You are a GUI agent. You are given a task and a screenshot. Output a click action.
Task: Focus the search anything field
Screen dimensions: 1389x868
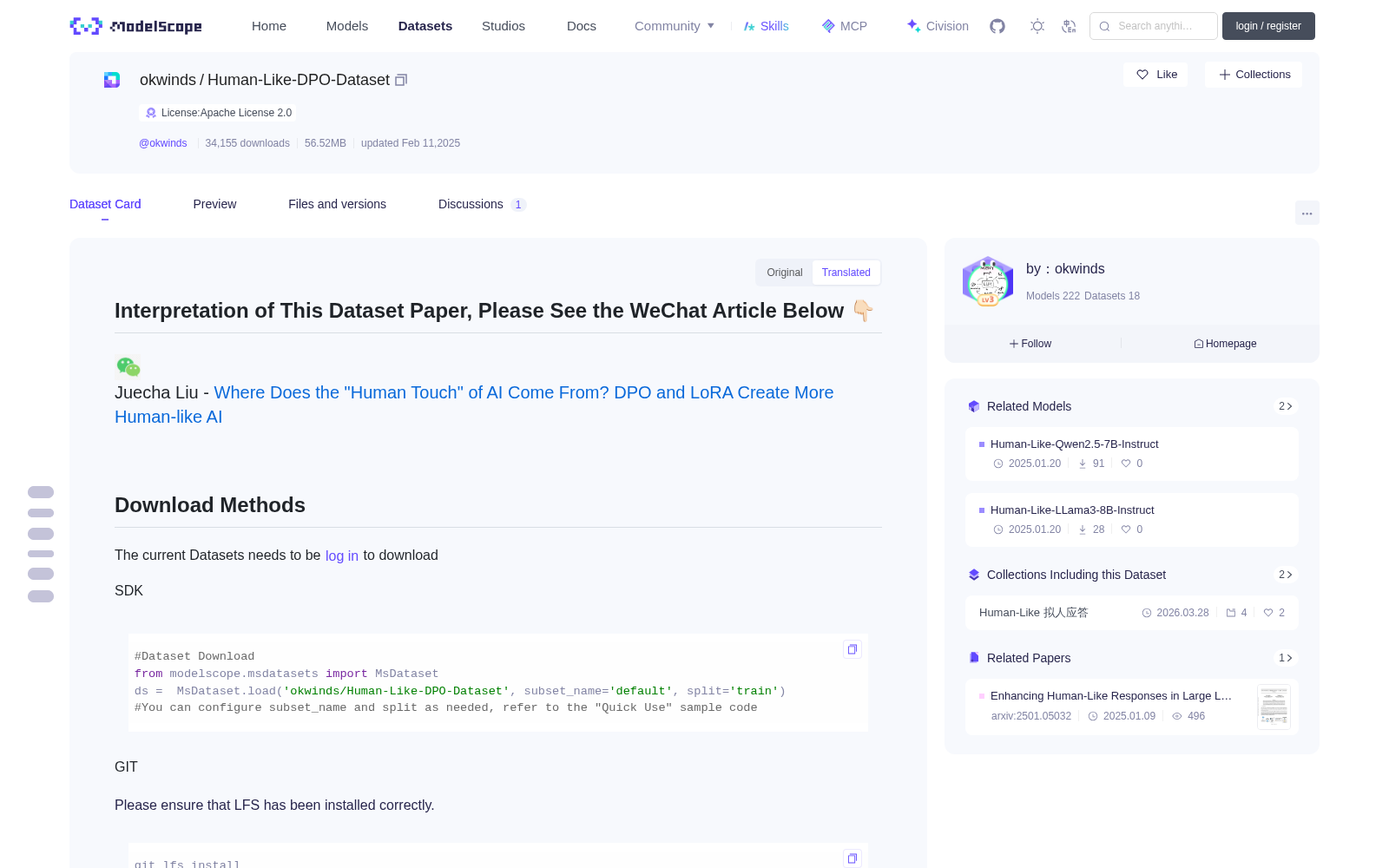pyautogui.click(x=1154, y=26)
